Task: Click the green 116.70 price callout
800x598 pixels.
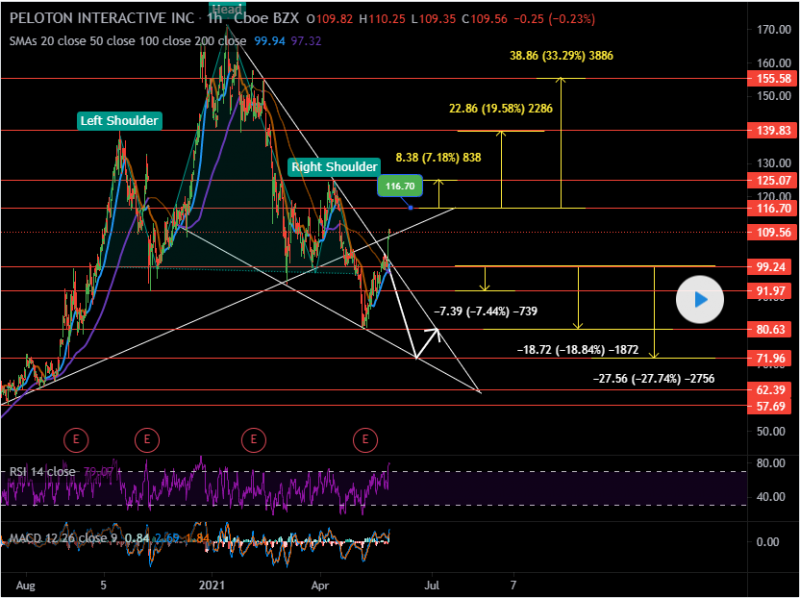Action: pyautogui.click(x=400, y=186)
